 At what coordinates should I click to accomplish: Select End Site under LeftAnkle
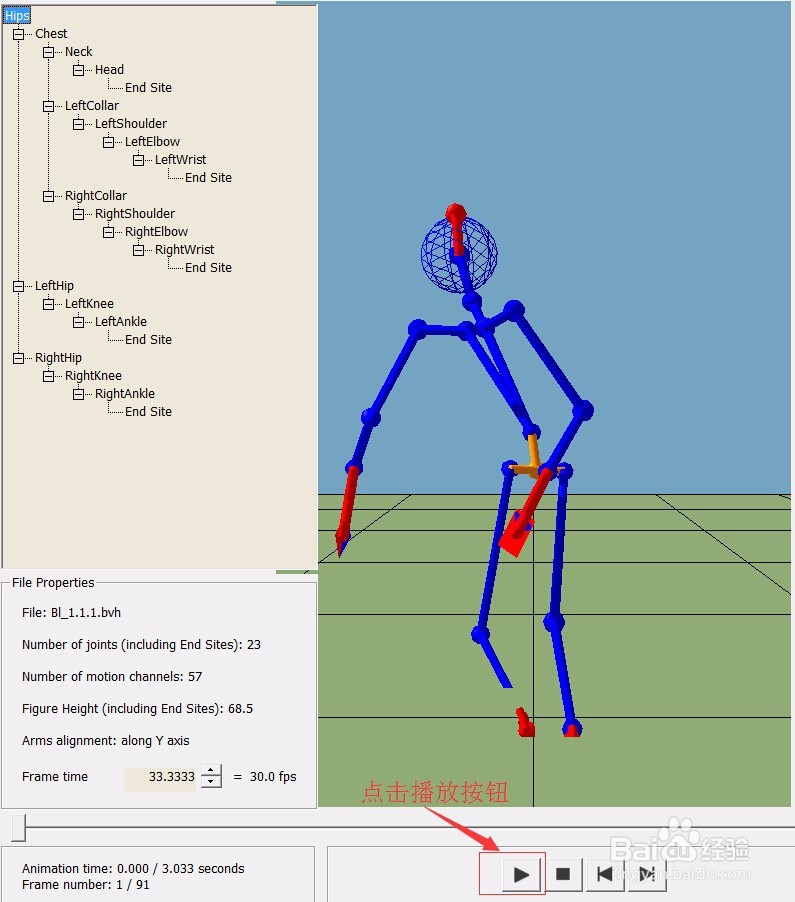[148, 340]
